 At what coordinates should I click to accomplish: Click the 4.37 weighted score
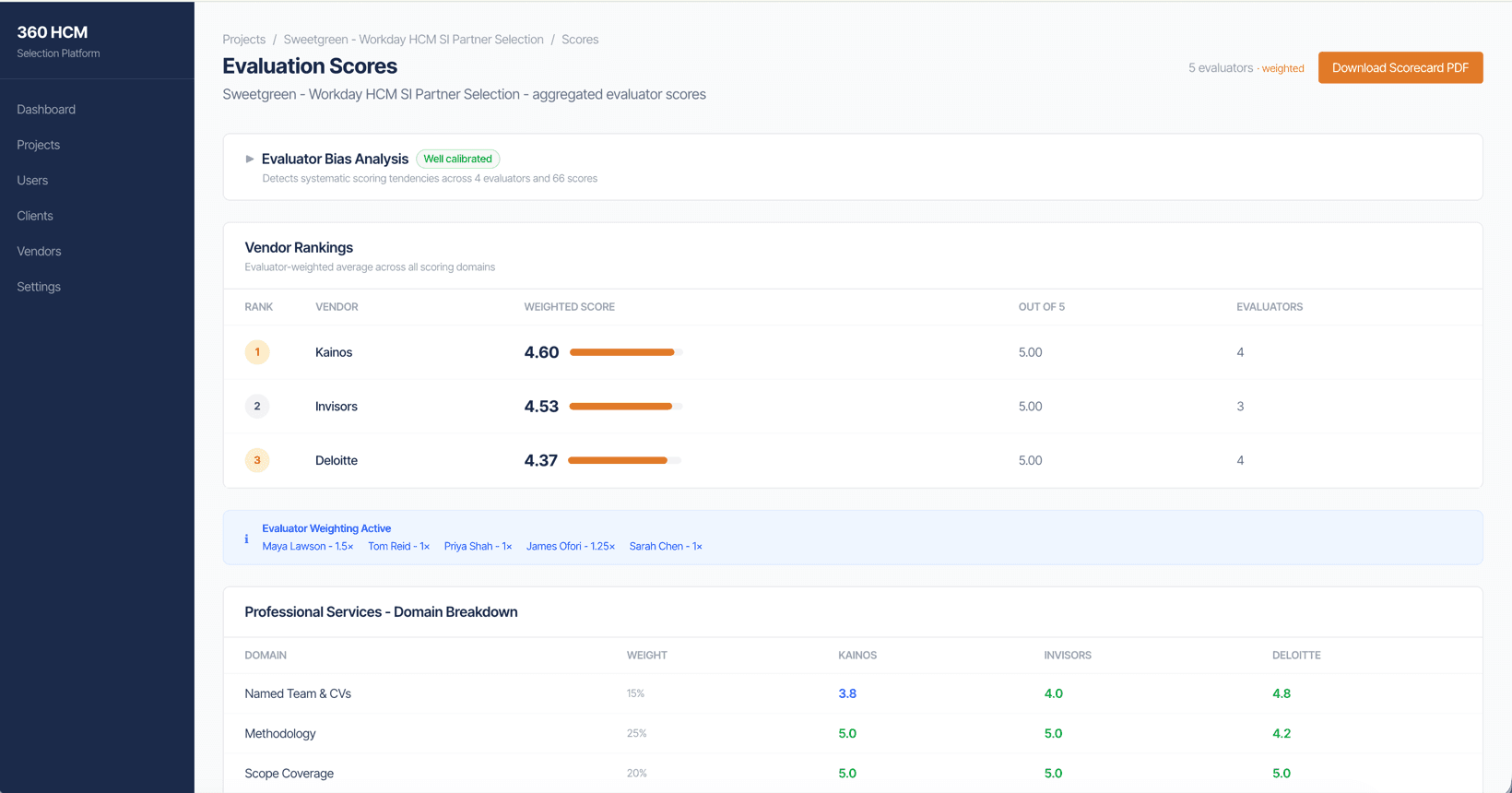pyautogui.click(x=540, y=460)
